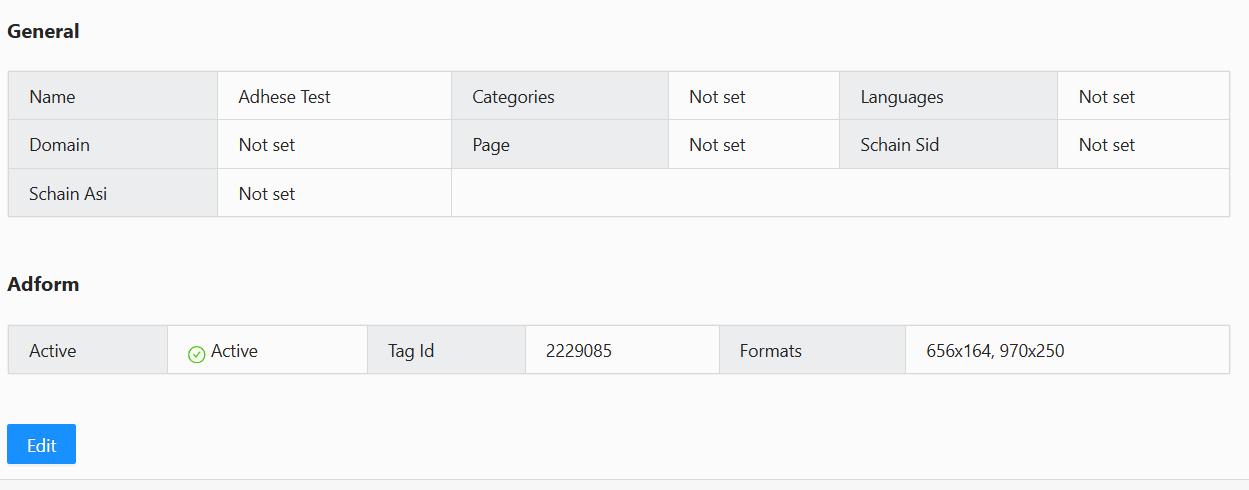The width and height of the screenshot is (1249, 490).
Task: Click the Not set value beside Categories
Action: [717, 97]
